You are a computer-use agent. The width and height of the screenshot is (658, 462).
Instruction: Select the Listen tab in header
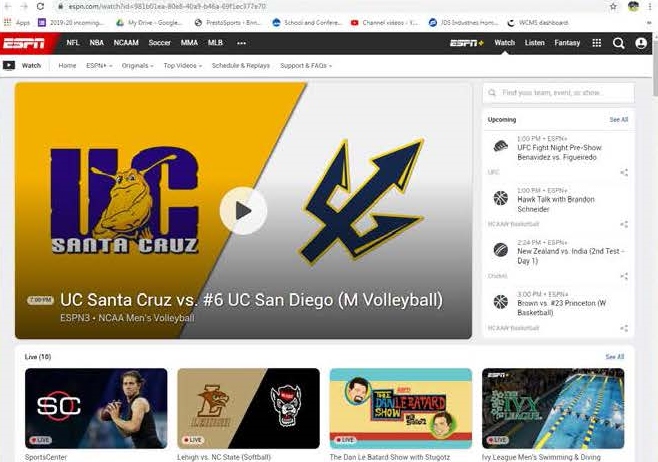(x=534, y=43)
